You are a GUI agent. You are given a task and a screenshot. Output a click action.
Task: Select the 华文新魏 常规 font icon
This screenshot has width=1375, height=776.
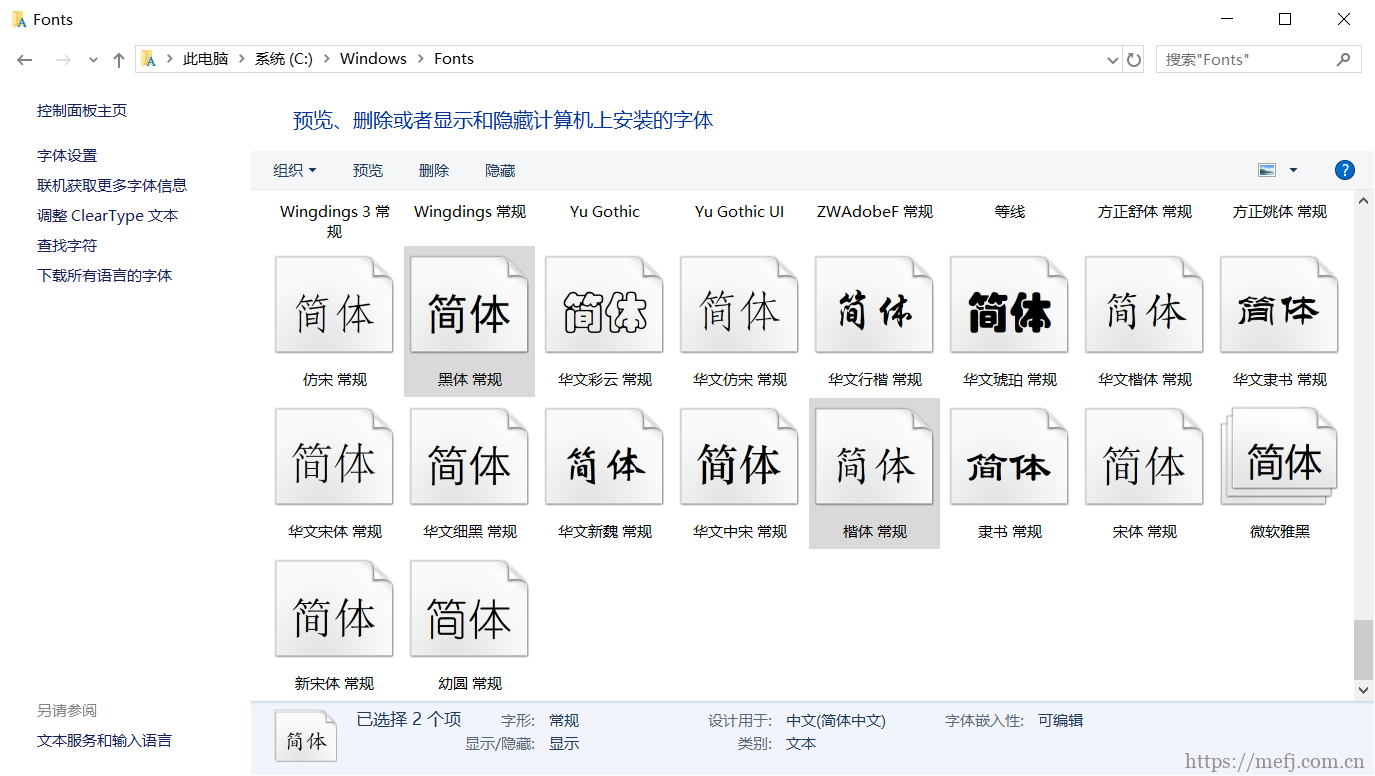click(x=604, y=457)
